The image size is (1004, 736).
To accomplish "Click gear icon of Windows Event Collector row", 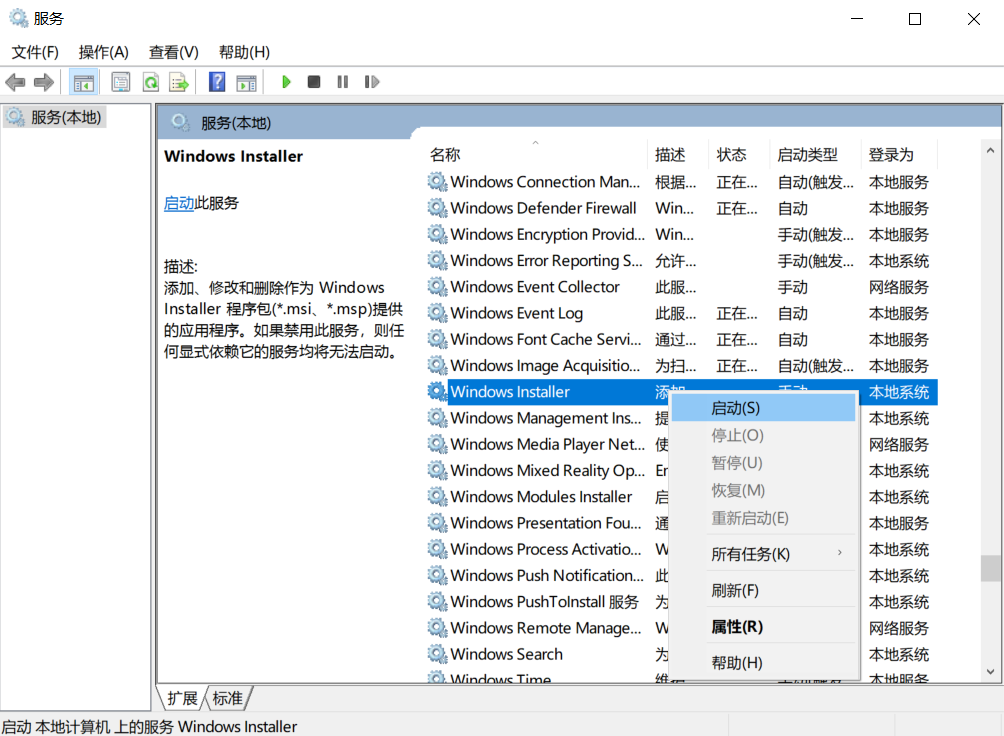I will pos(437,287).
